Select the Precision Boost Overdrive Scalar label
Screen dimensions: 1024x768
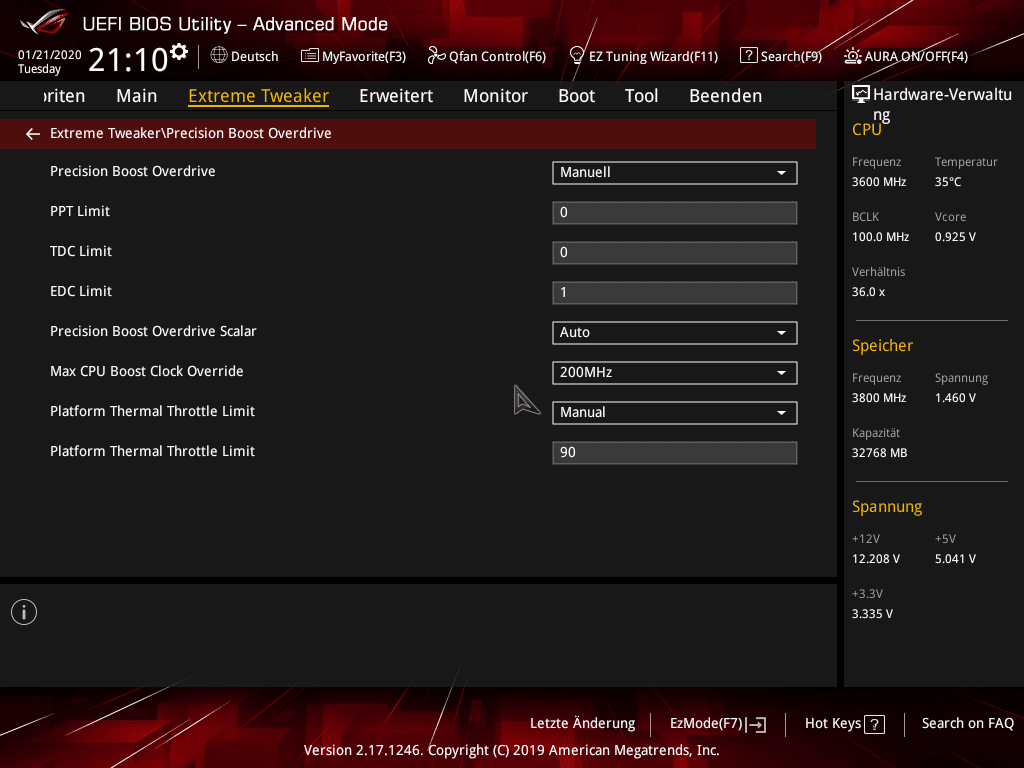pos(153,331)
